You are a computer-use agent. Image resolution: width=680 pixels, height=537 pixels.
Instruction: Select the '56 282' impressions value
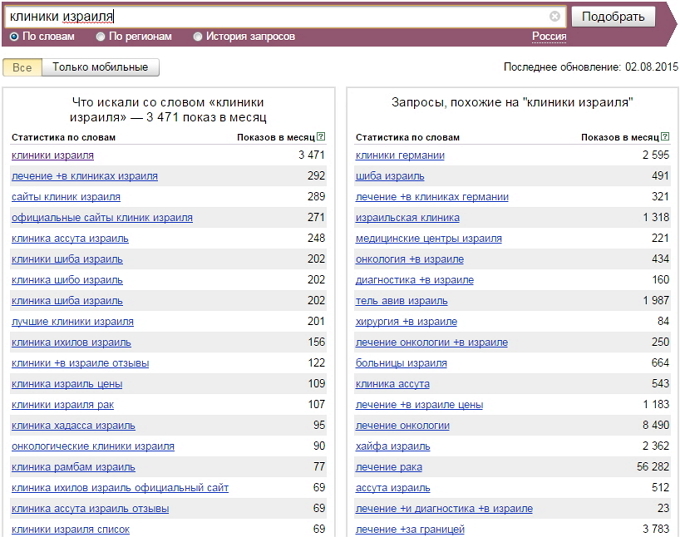click(x=653, y=467)
